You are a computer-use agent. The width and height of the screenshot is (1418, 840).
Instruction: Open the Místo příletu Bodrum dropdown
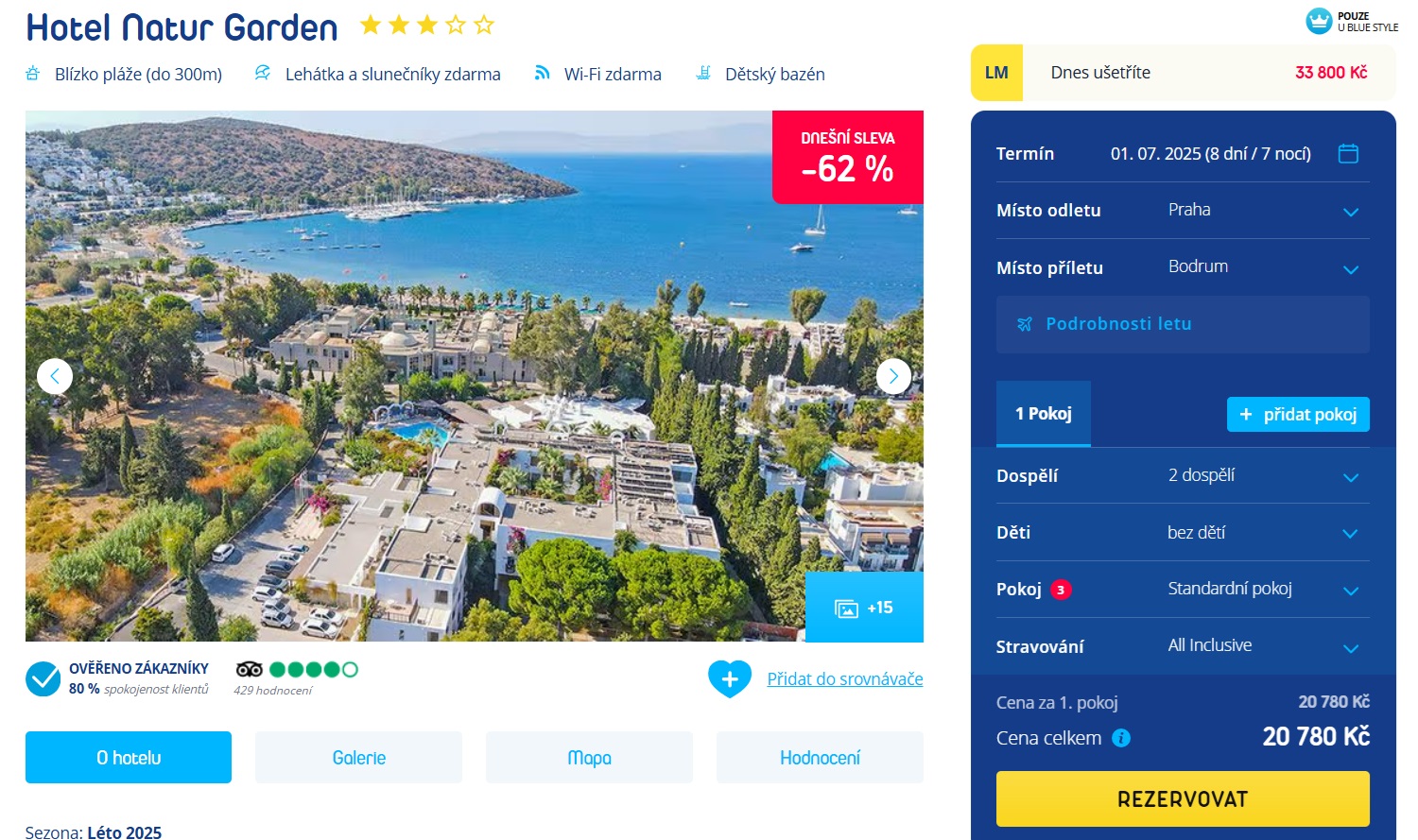(1183, 267)
